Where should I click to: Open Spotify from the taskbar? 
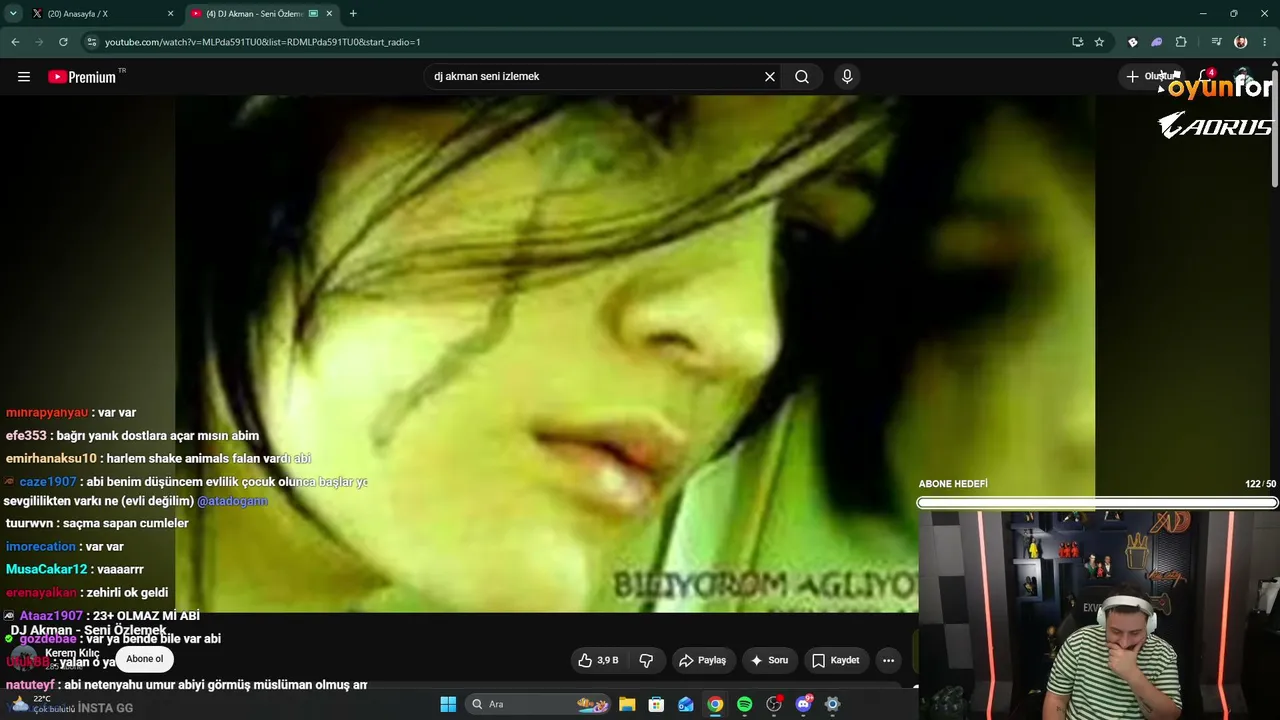click(x=744, y=704)
